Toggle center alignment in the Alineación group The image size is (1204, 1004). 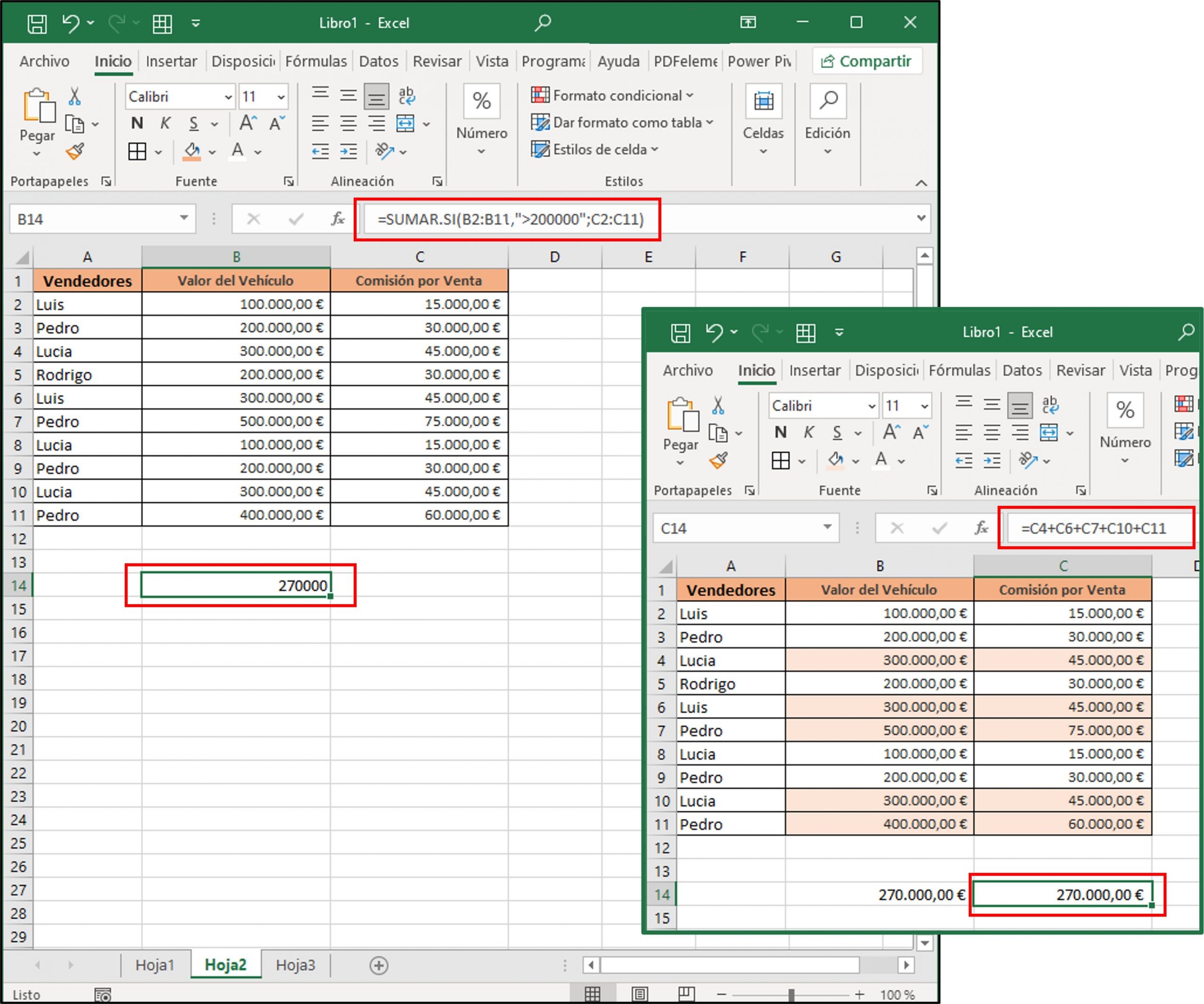pyautogui.click(x=348, y=123)
